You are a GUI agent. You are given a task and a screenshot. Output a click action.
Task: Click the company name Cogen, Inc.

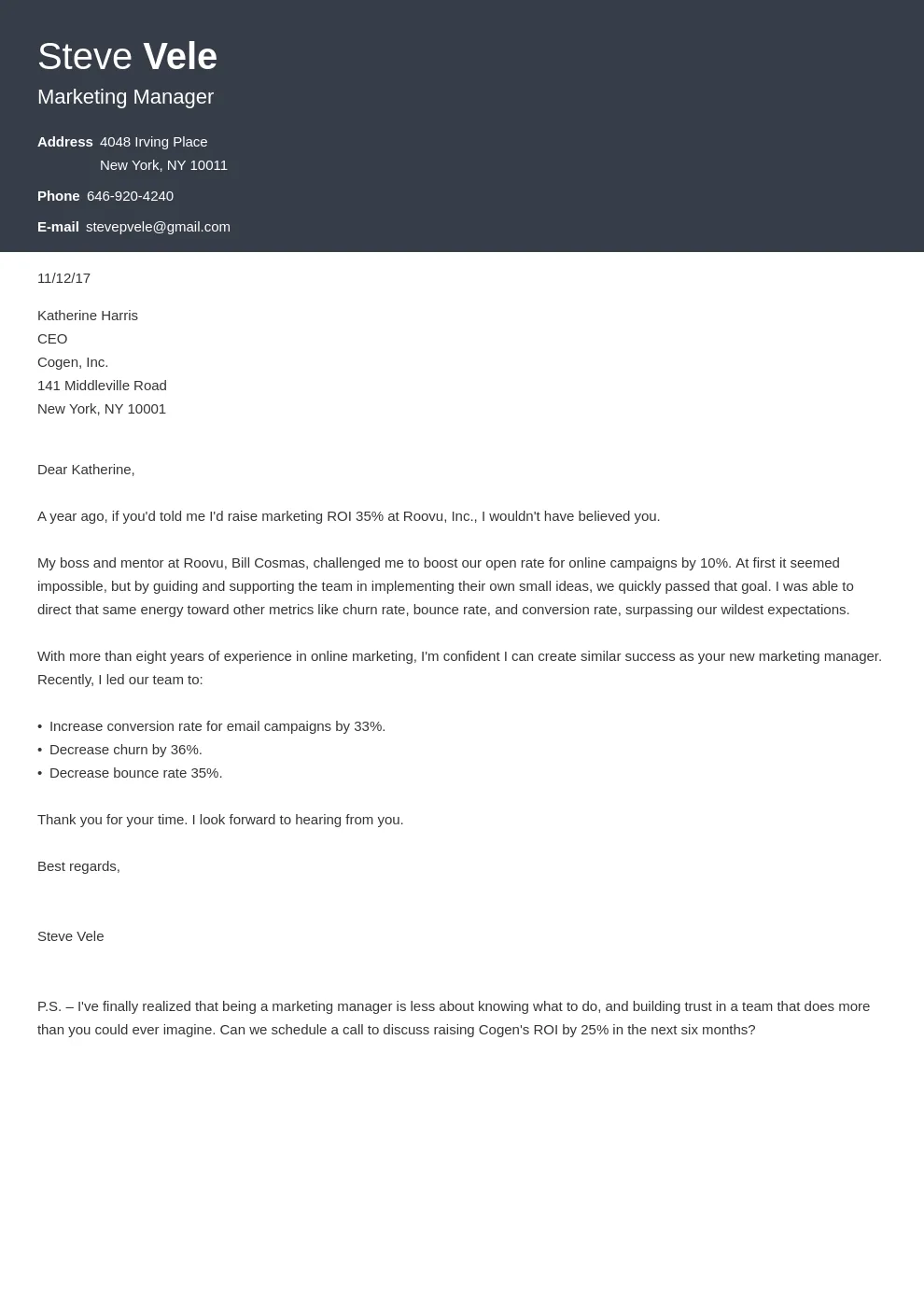[x=73, y=362]
